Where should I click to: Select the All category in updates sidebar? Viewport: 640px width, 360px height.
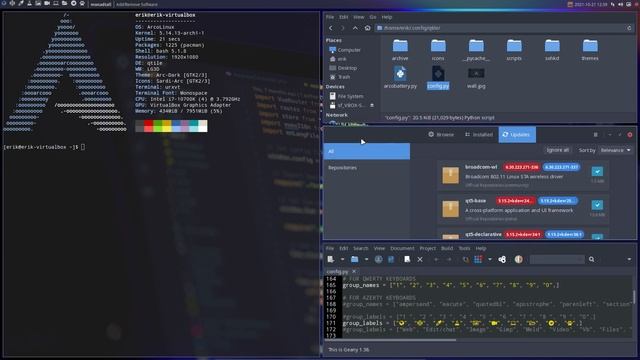pyautogui.click(x=367, y=151)
